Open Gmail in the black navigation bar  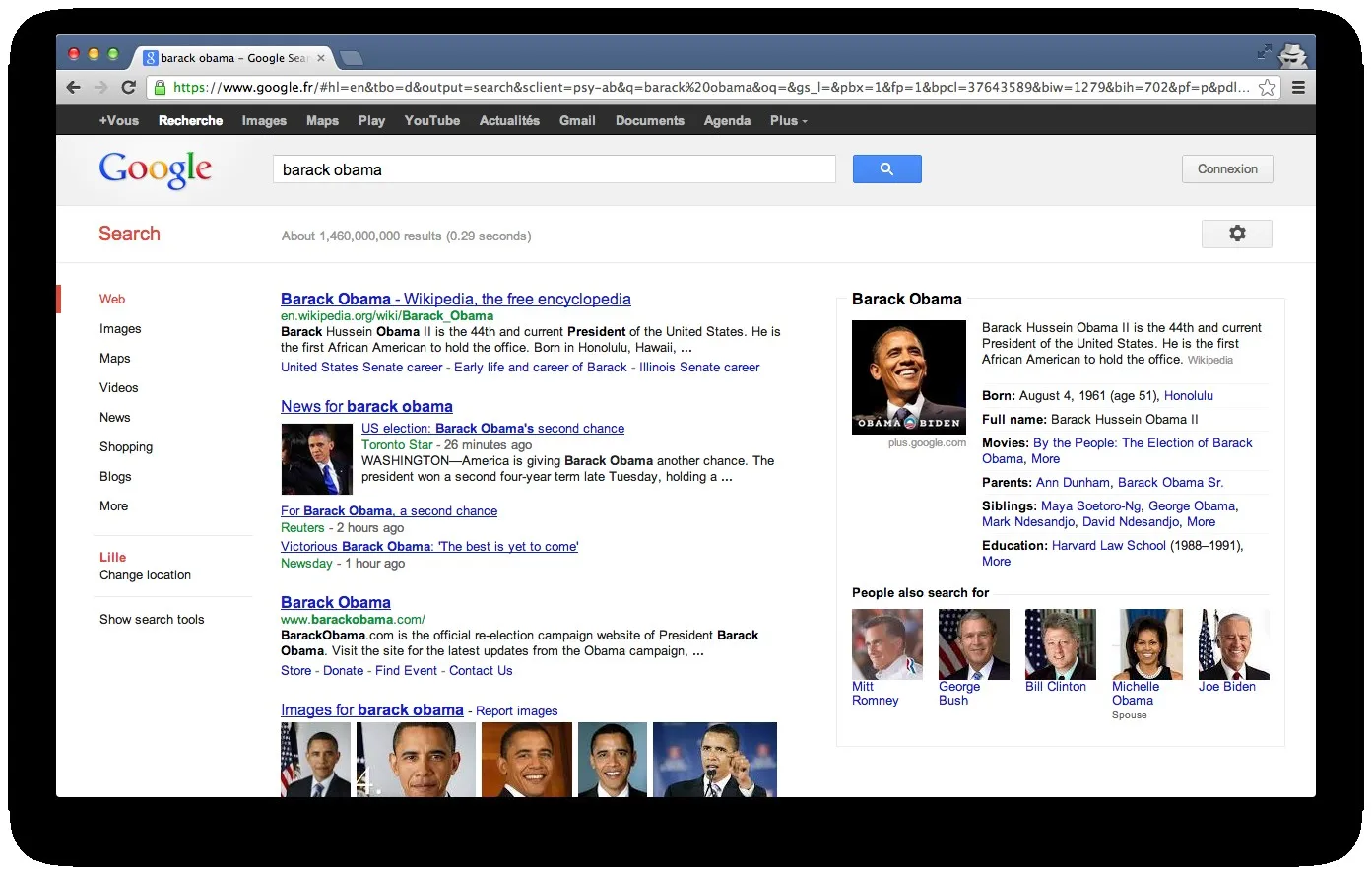577,120
